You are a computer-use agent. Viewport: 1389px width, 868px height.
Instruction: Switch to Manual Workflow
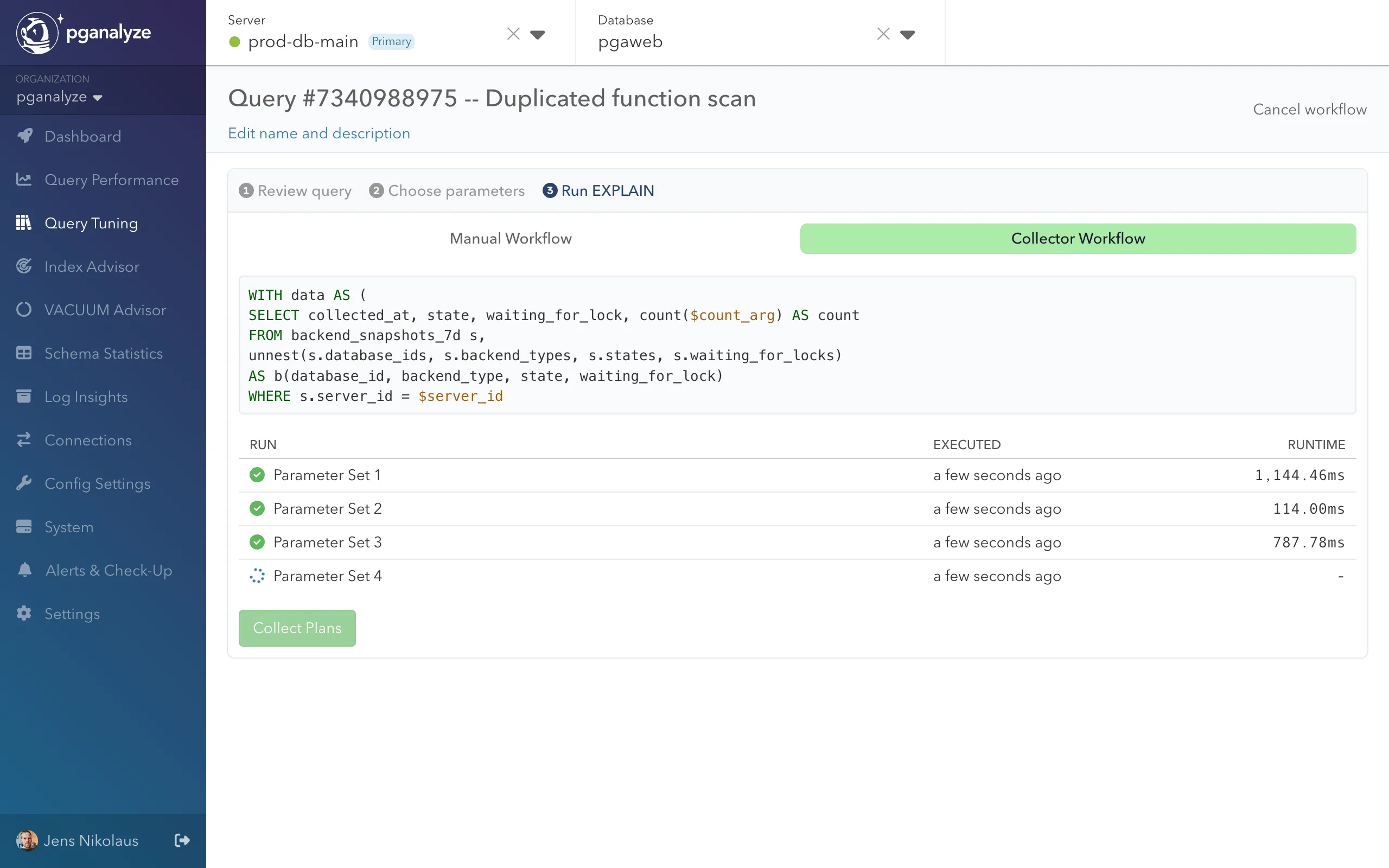pyautogui.click(x=511, y=238)
